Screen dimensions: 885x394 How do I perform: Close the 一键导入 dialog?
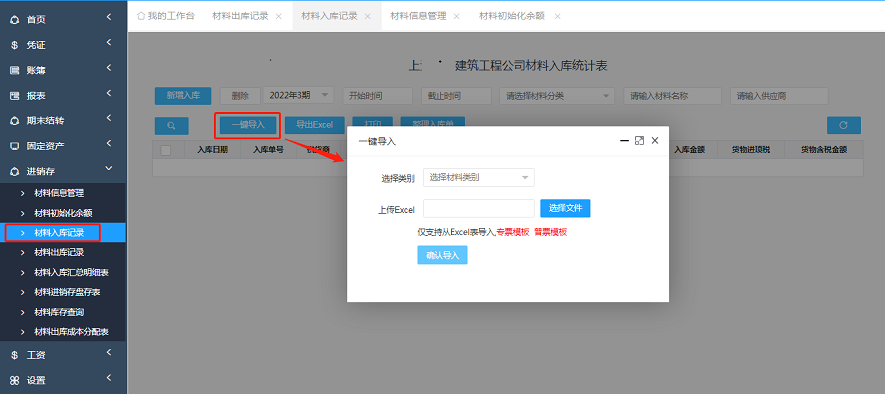point(655,141)
